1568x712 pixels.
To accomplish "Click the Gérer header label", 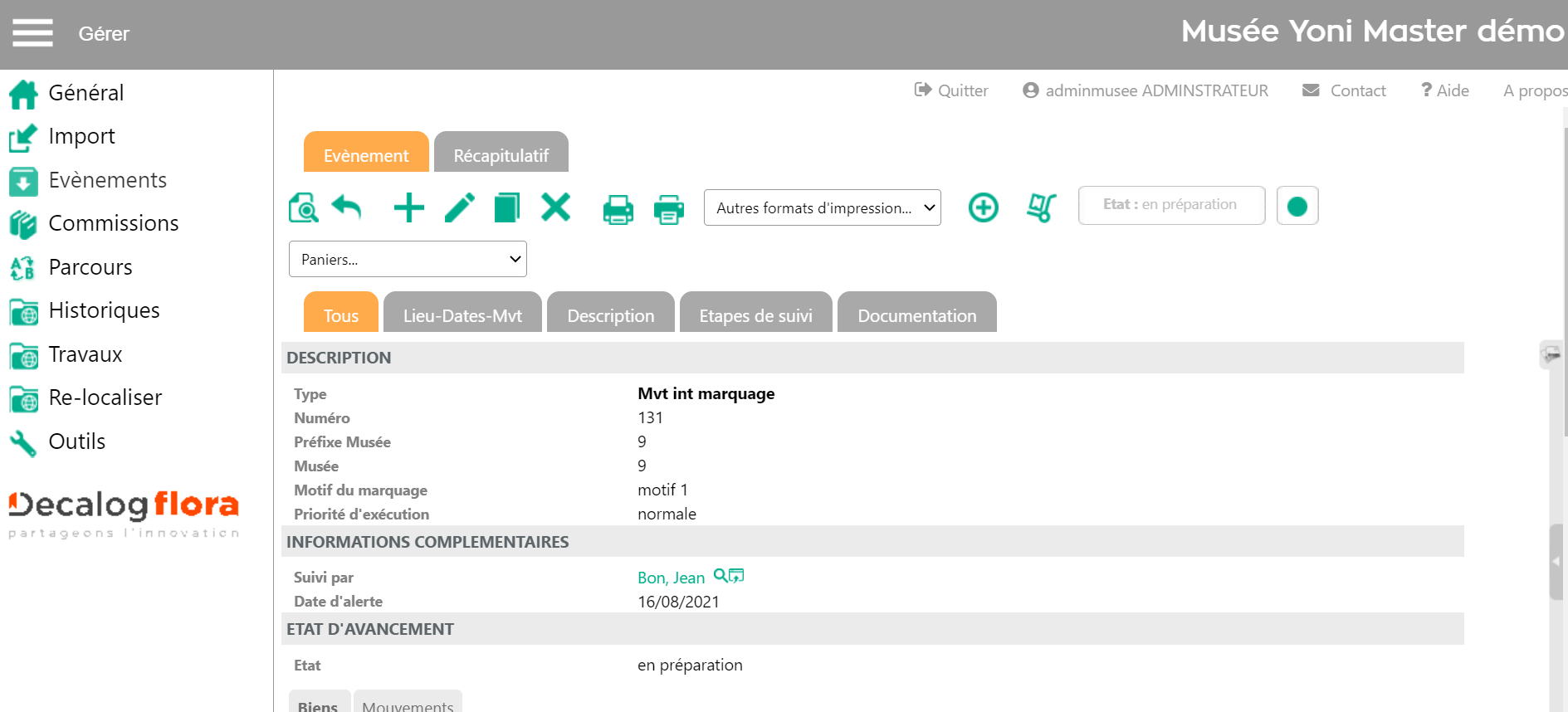I will click(104, 34).
